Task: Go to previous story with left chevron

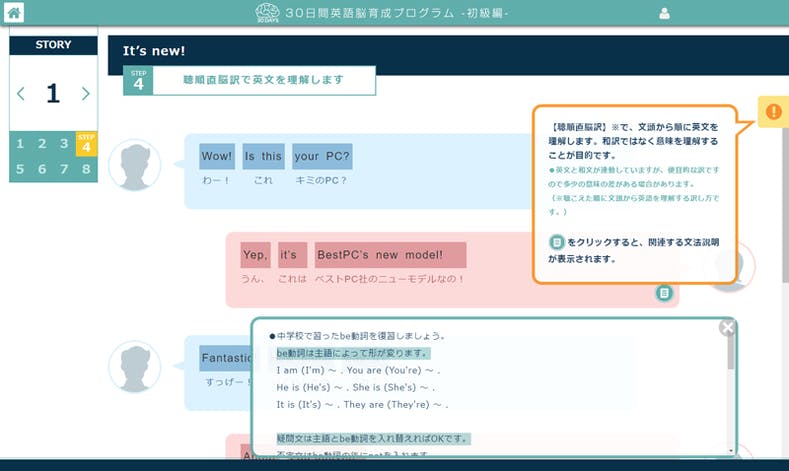Action: [x=21, y=94]
